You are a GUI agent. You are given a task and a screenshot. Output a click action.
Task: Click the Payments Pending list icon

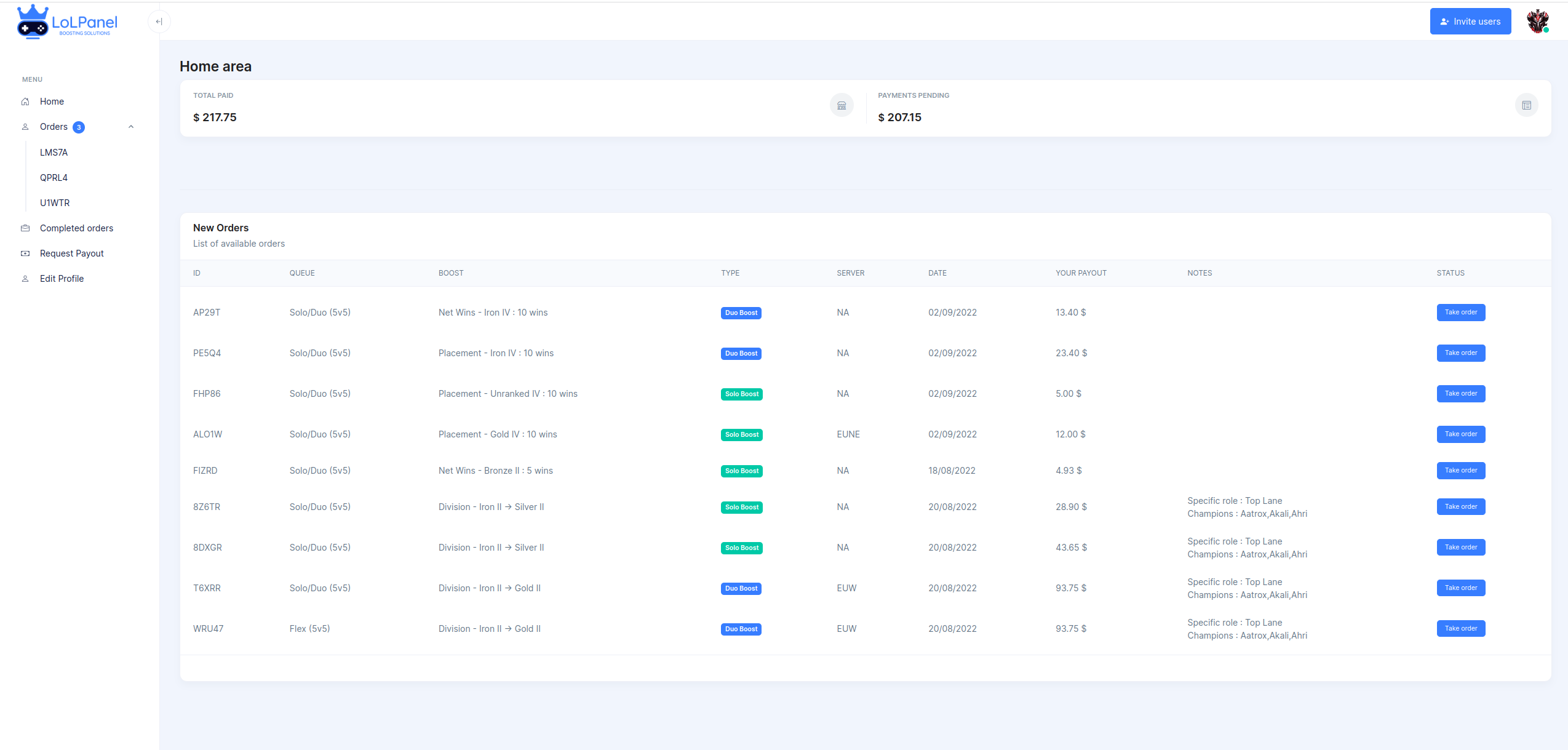1526,105
